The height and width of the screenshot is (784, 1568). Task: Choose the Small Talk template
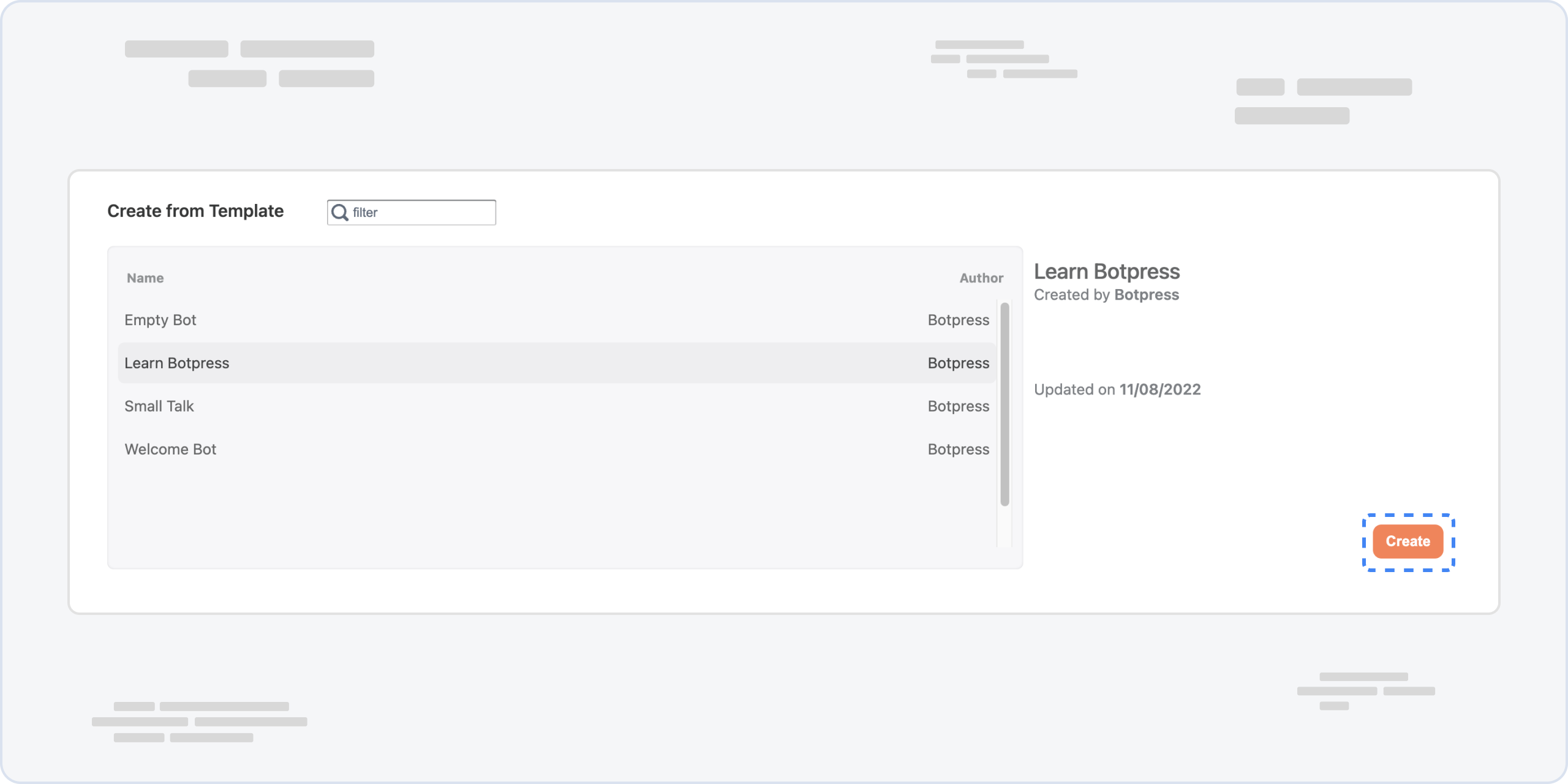[557, 406]
